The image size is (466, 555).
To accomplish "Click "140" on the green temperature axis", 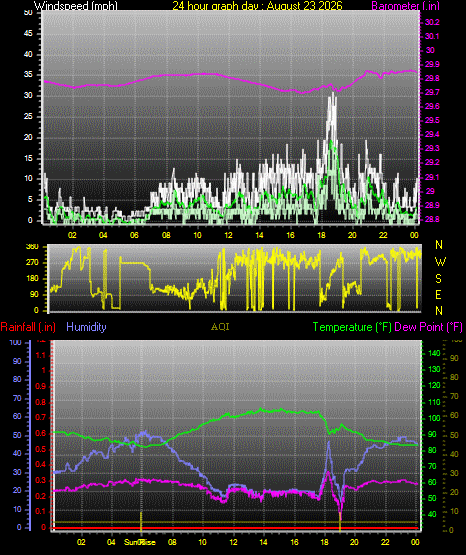I will (x=434, y=353).
